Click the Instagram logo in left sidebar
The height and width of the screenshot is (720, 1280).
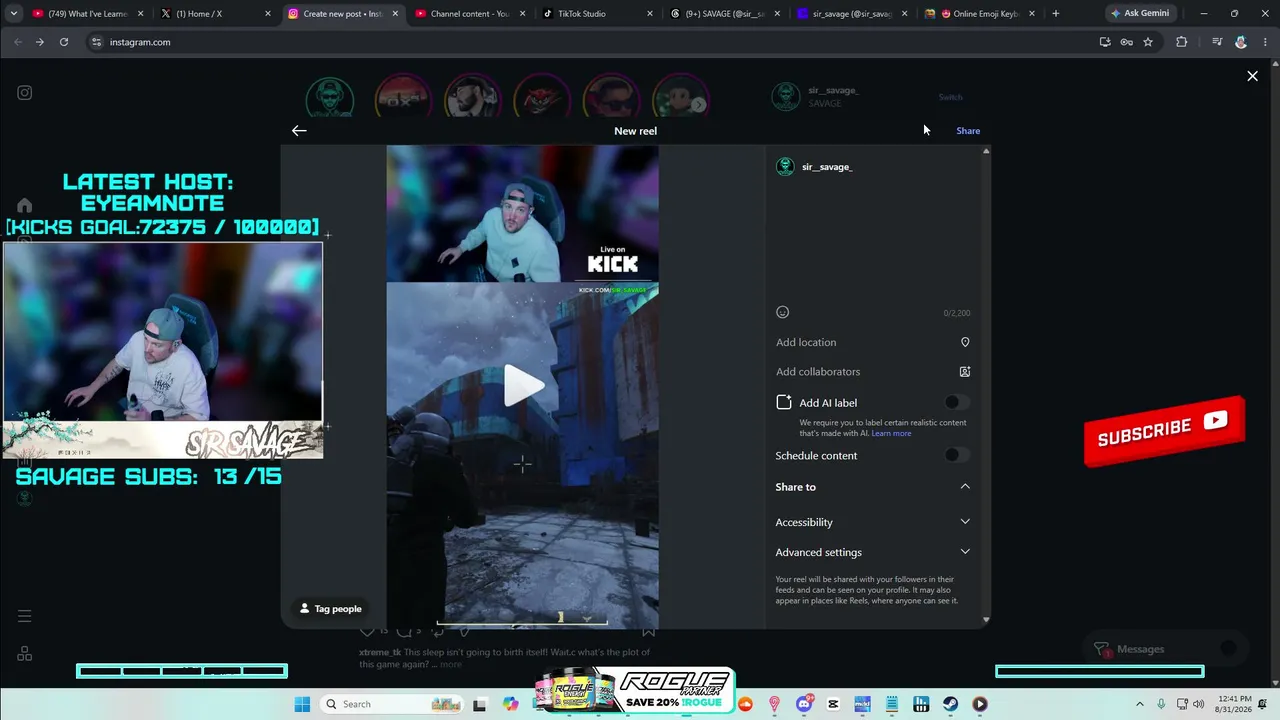25,93
